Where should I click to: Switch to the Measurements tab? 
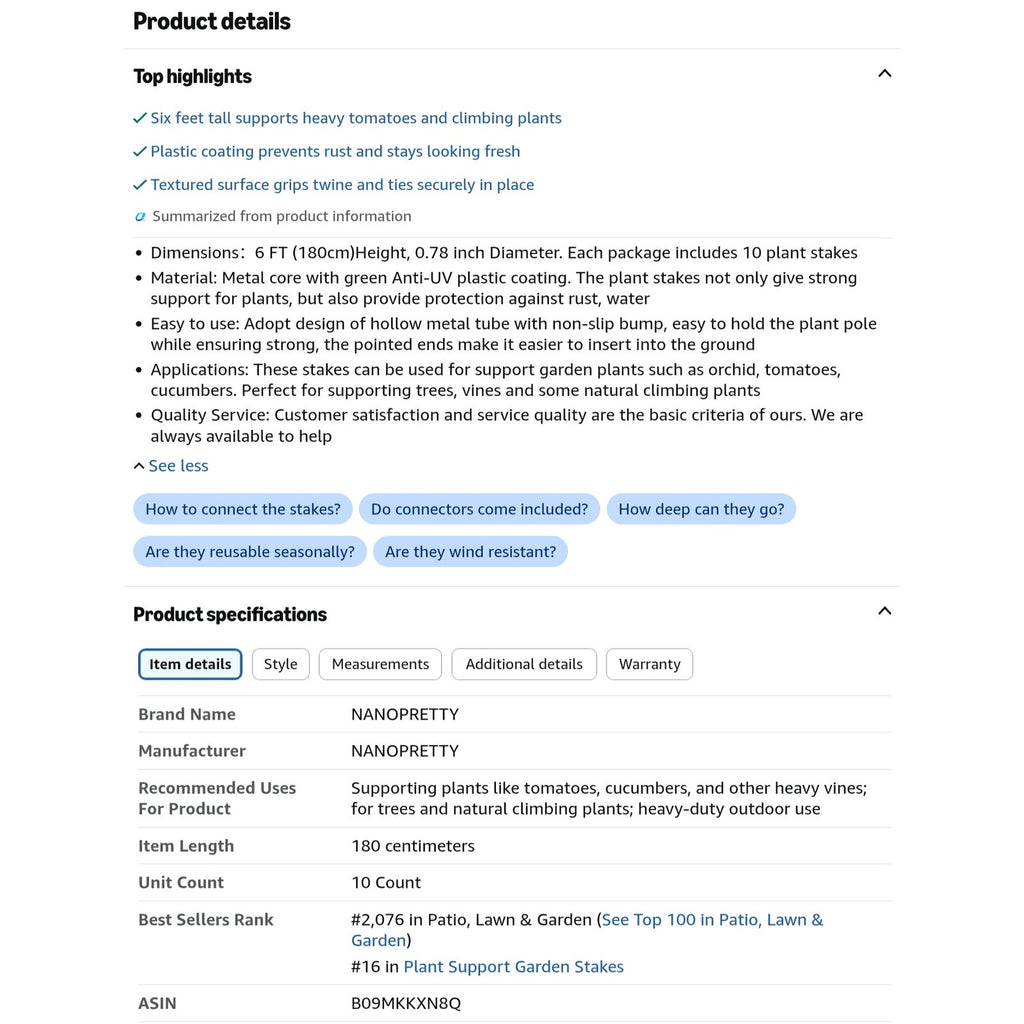tap(380, 664)
